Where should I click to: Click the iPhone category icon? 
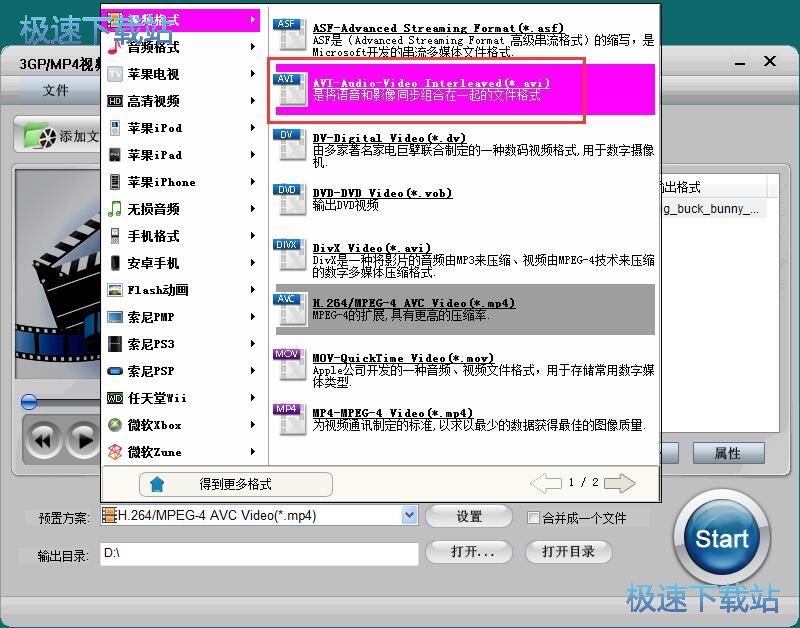pyautogui.click(x=115, y=182)
